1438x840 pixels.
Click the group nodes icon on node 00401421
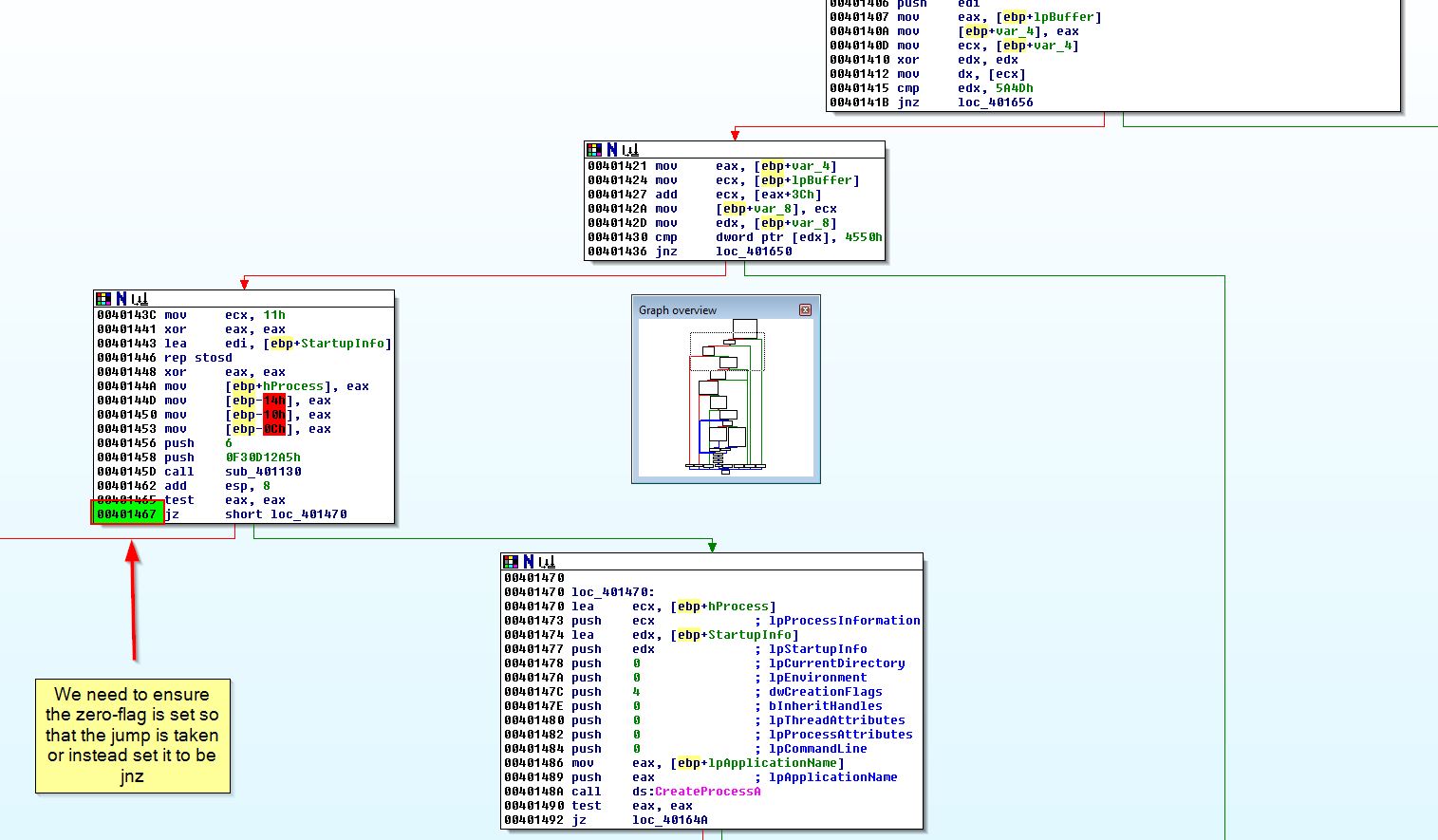click(630, 150)
